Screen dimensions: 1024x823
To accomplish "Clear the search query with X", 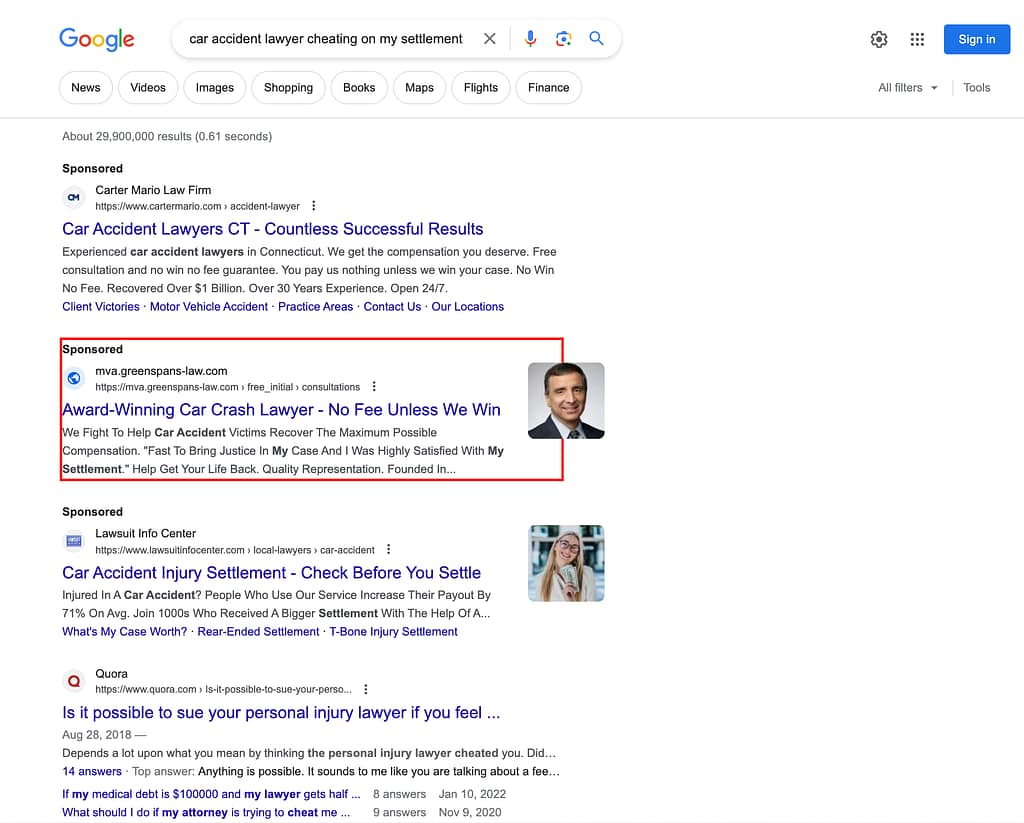I will coord(489,39).
